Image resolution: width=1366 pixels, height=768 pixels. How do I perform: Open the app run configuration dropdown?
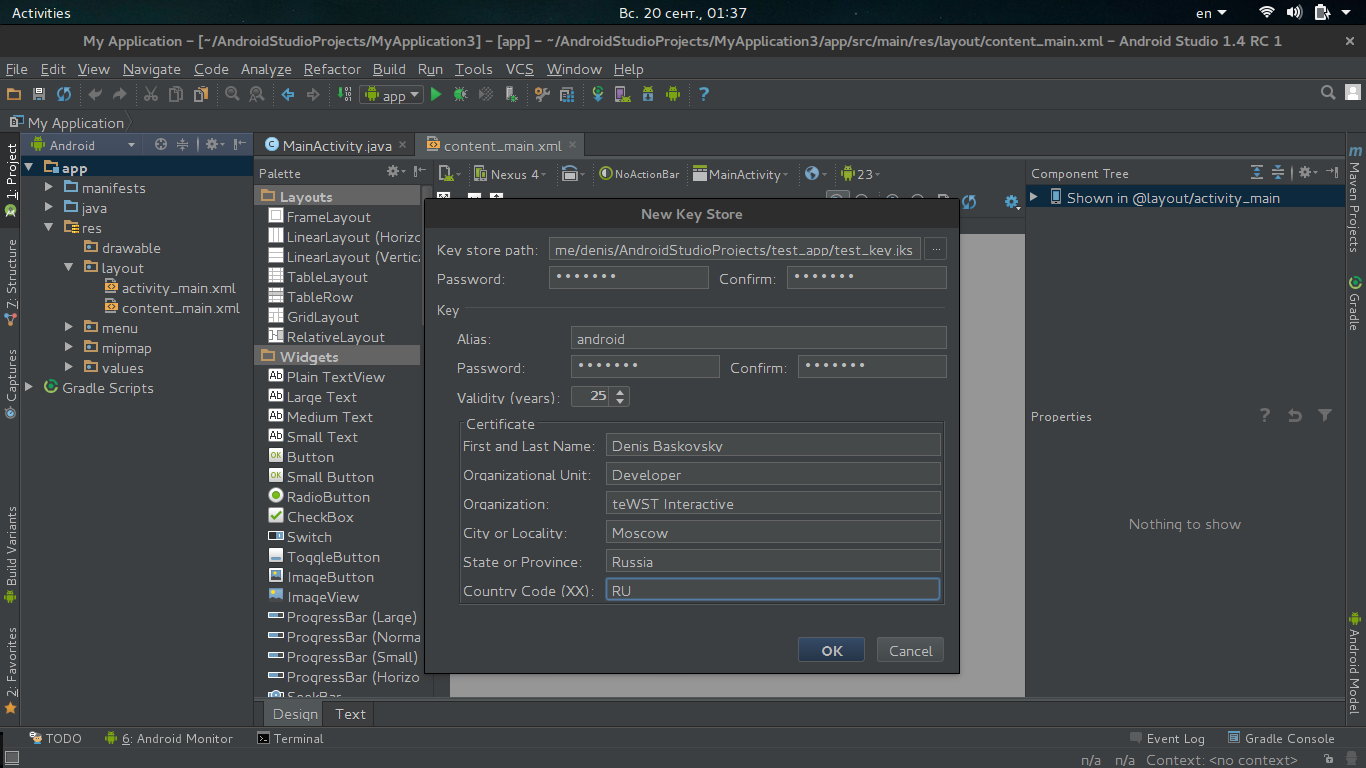click(x=392, y=95)
